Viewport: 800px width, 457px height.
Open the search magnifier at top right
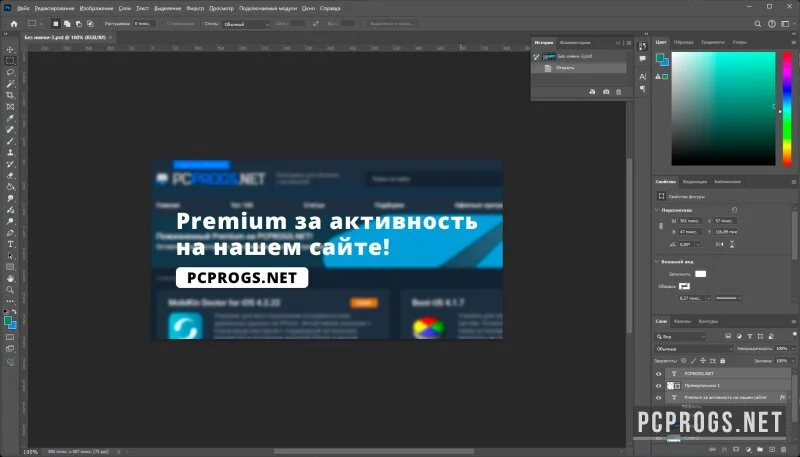pos(758,24)
